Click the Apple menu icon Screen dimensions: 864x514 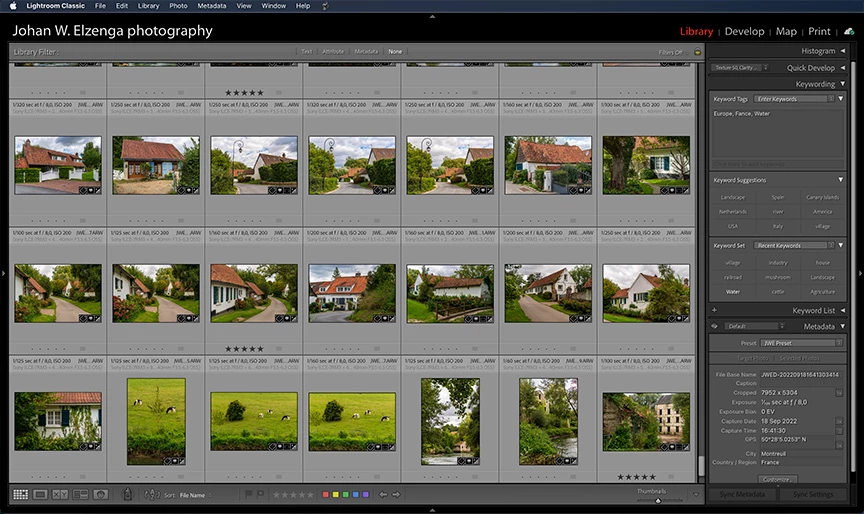[13, 6]
